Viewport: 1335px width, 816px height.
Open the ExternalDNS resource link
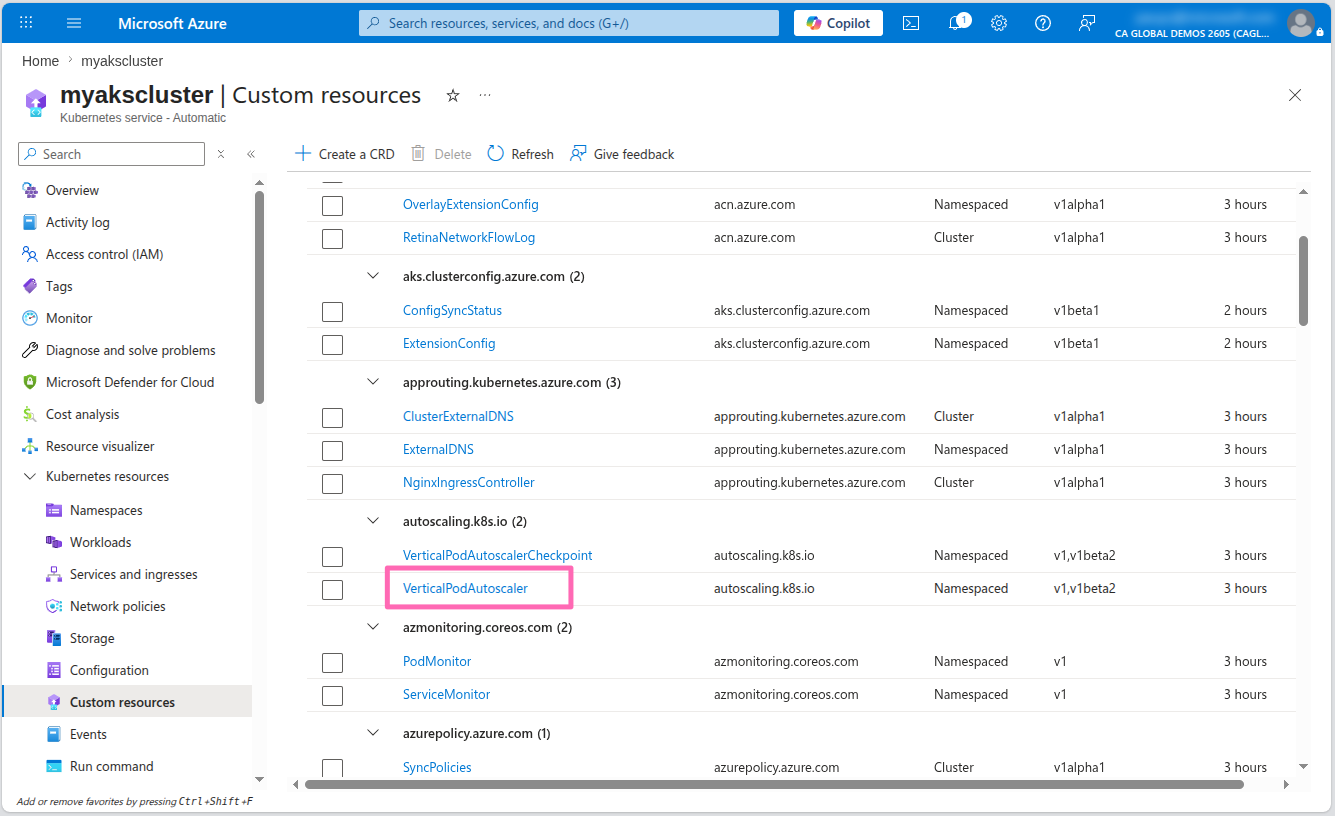point(438,449)
